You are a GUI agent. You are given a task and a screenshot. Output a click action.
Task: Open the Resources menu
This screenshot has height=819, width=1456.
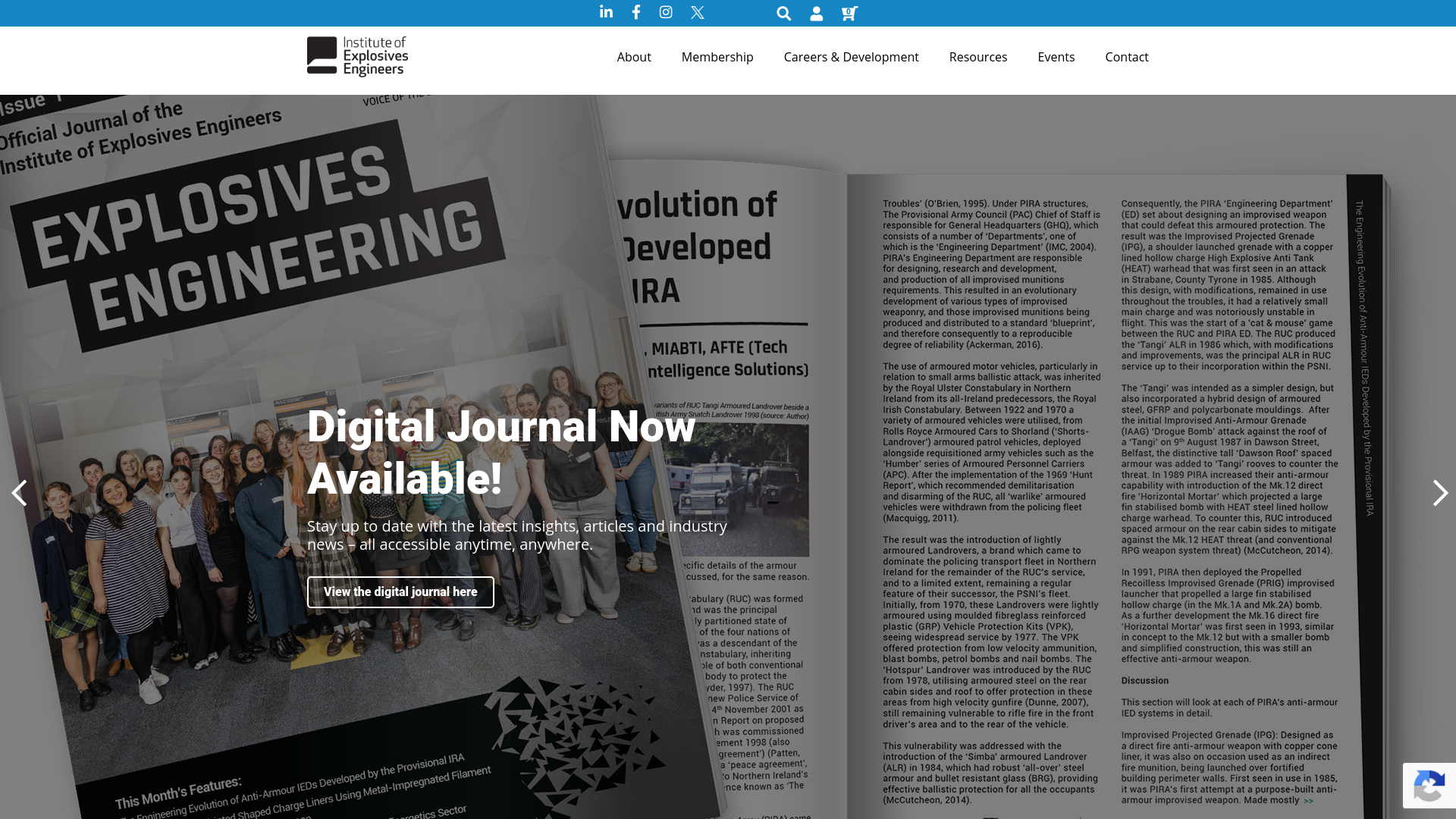(x=978, y=57)
